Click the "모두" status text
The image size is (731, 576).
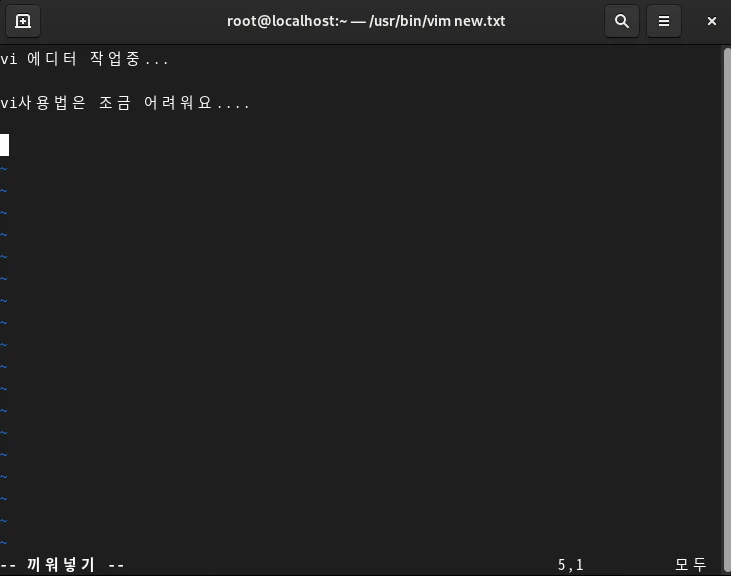click(x=690, y=565)
